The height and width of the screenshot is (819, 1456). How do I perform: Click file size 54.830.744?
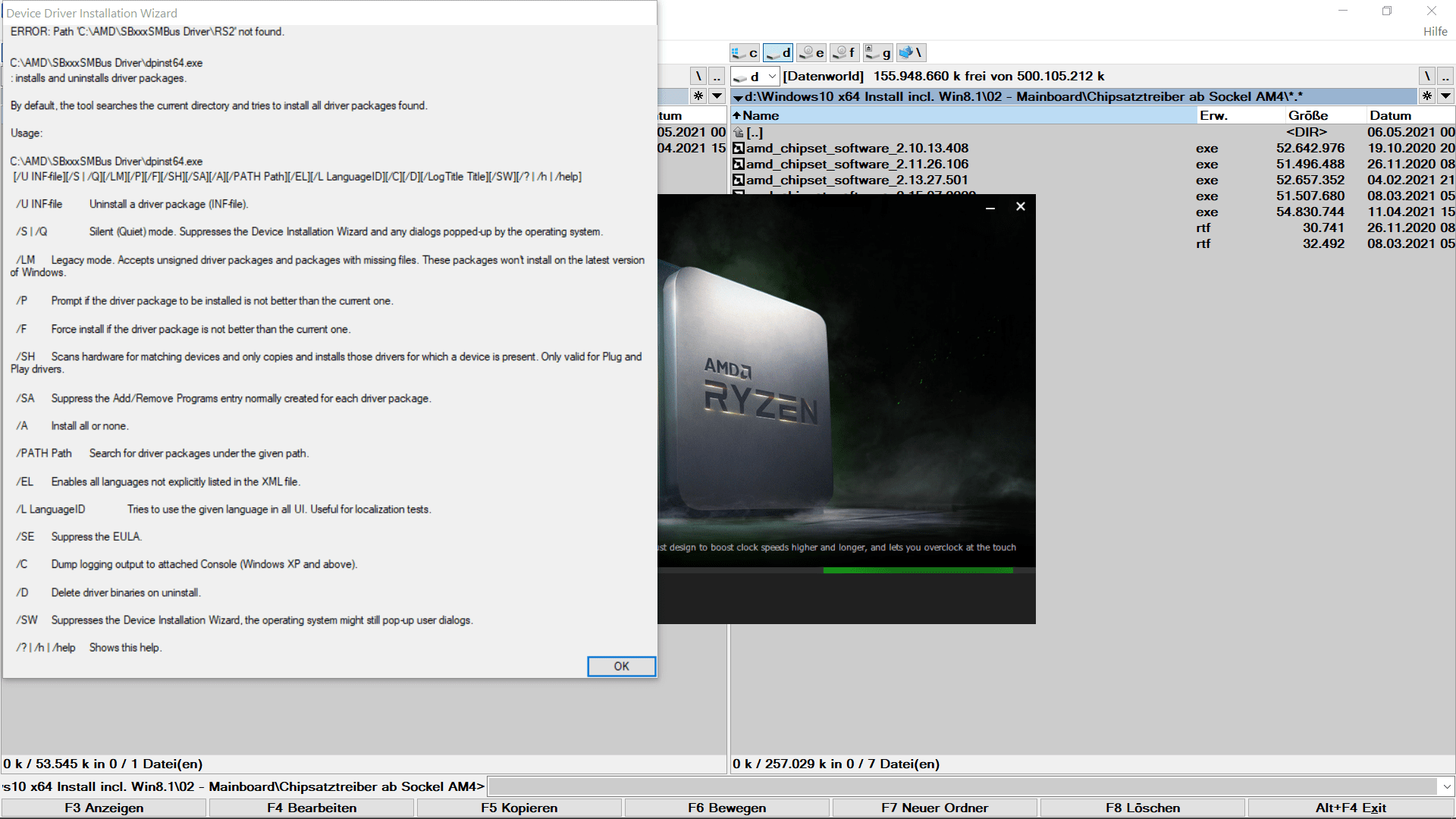coord(1310,212)
